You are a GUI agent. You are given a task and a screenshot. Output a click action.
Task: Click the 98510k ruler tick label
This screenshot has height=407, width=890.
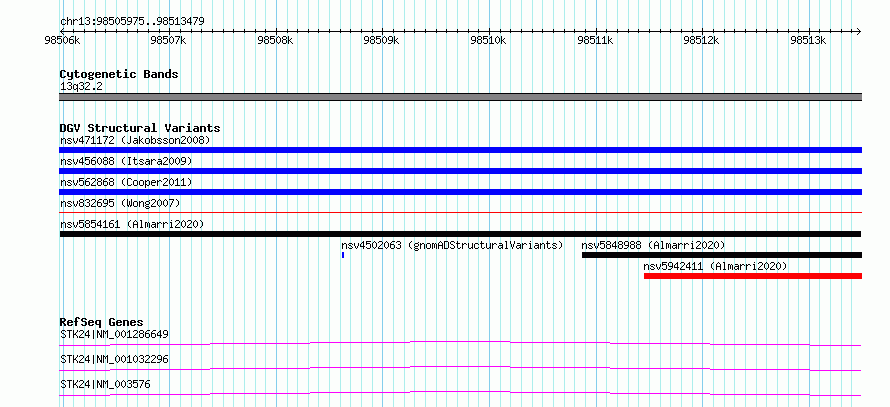point(489,41)
